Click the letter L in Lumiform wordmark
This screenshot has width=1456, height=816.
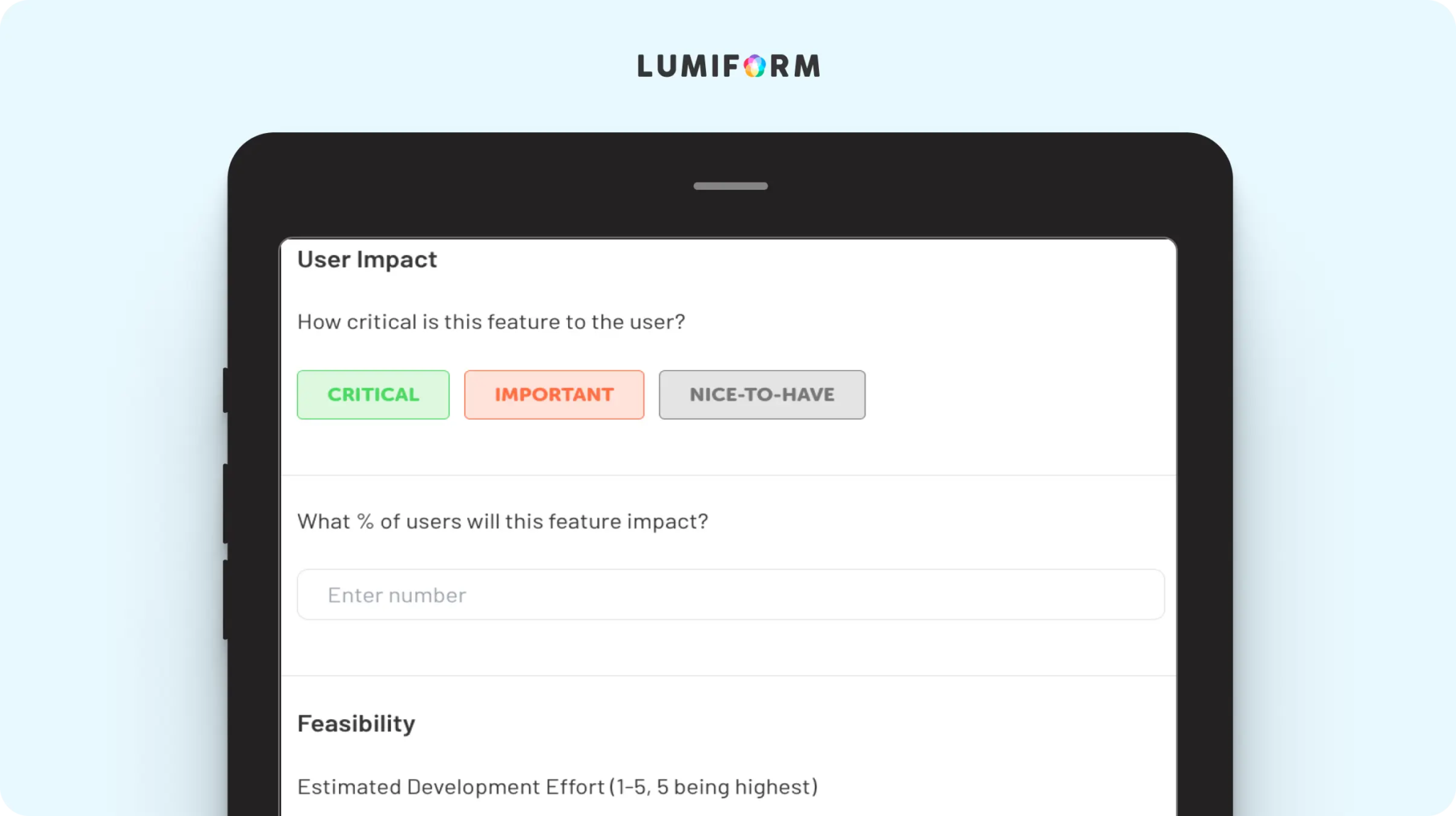pyautogui.click(x=646, y=66)
